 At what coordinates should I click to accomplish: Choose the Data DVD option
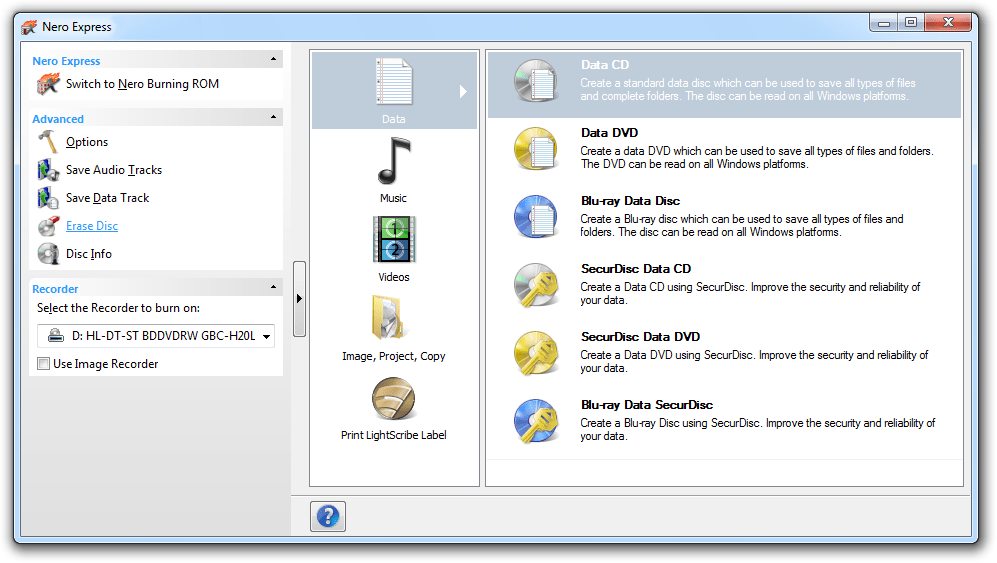(x=609, y=133)
